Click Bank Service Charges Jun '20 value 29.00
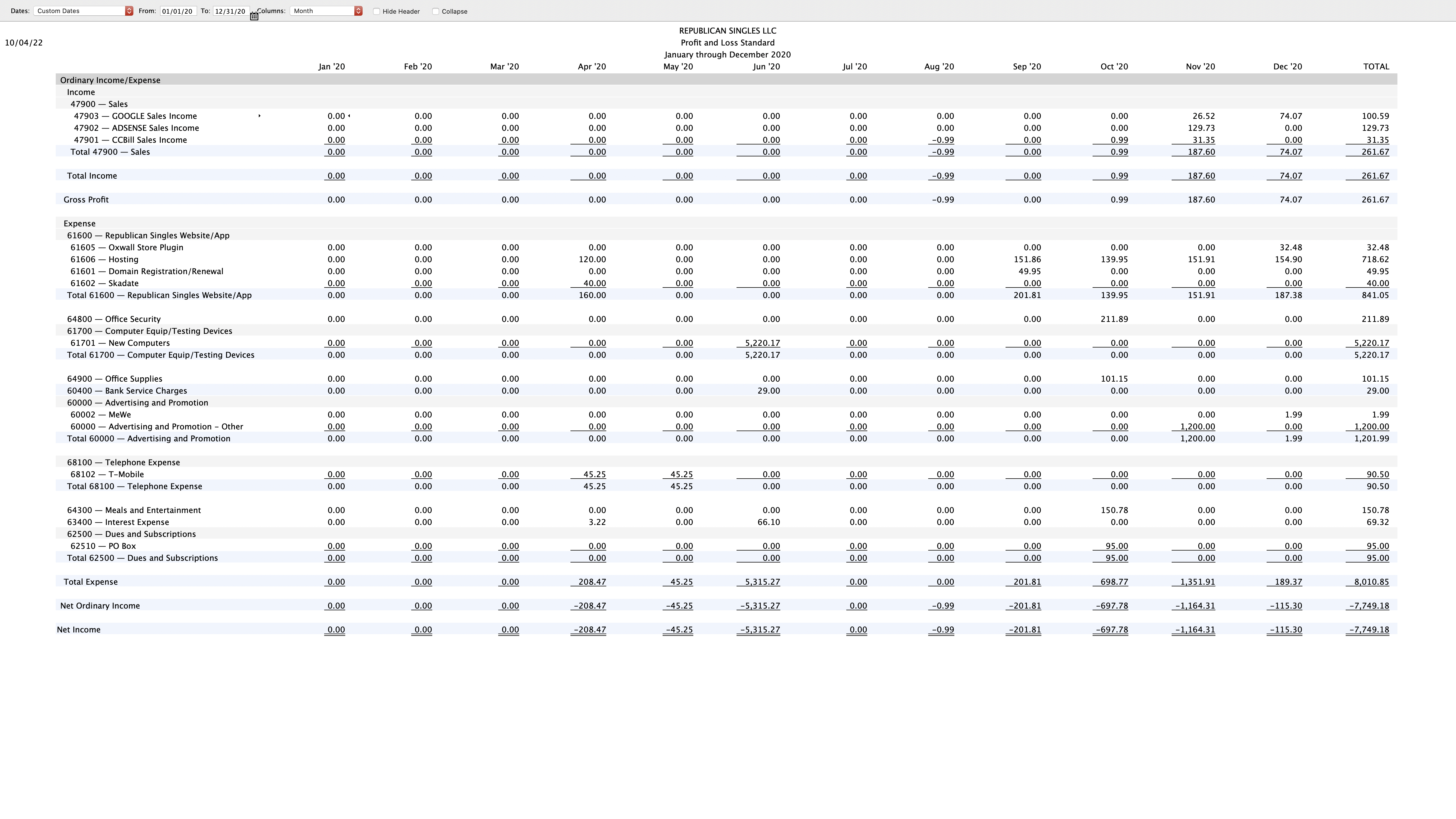The width and height of the screenshot is (1456, 819). click(x=769, y=390)
